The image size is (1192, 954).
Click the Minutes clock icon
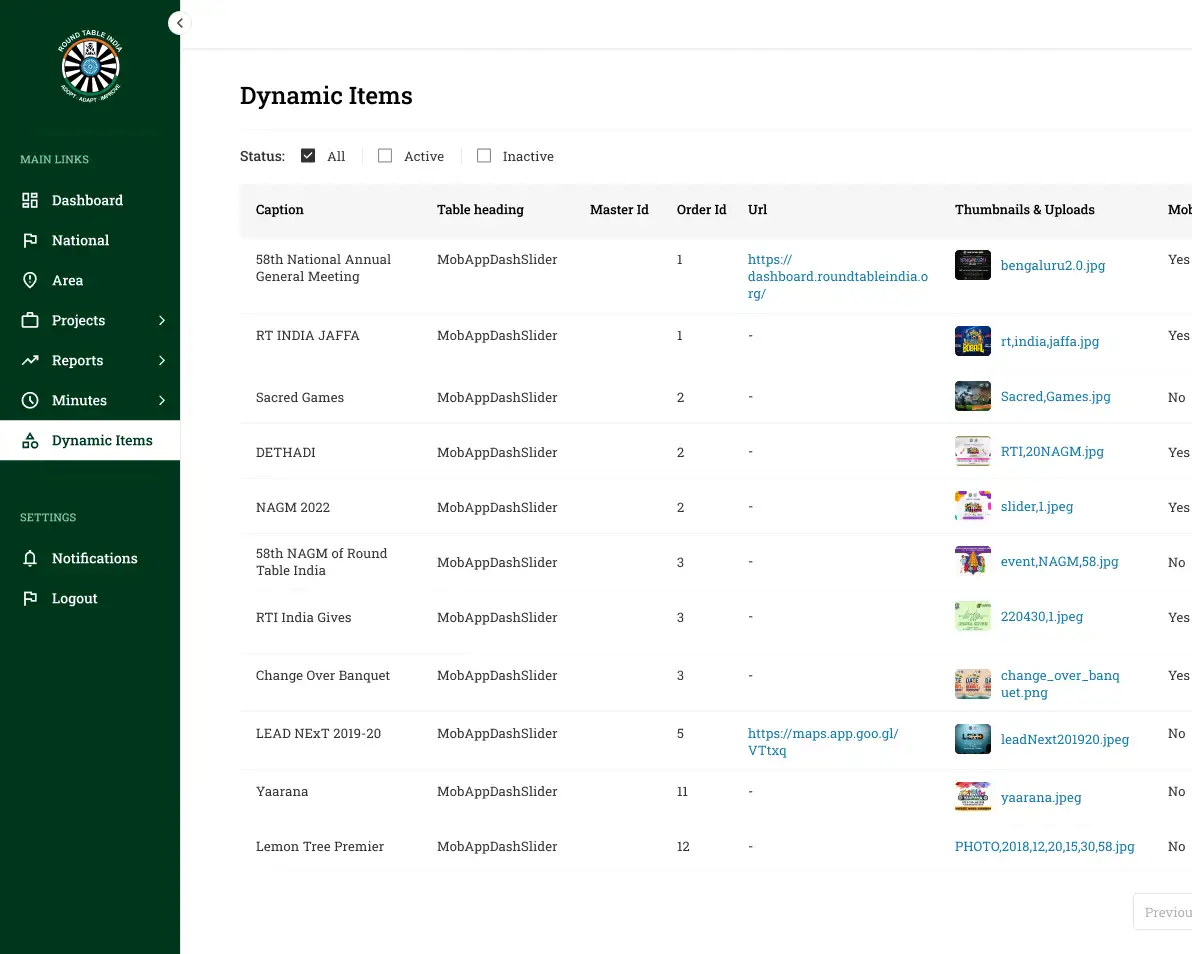[30, 401]
